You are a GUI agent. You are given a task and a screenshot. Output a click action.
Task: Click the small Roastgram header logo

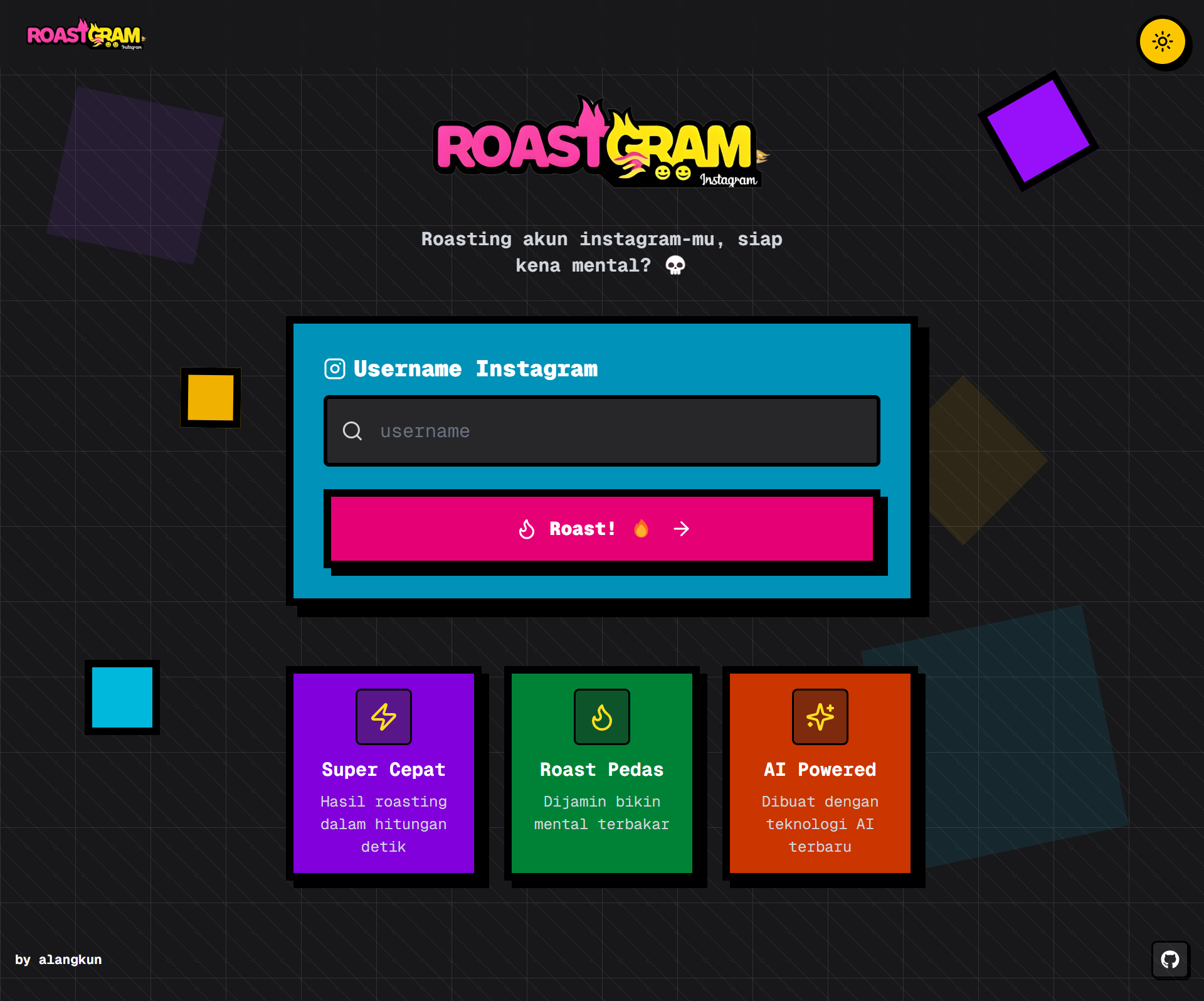click(x=85, y=34)
